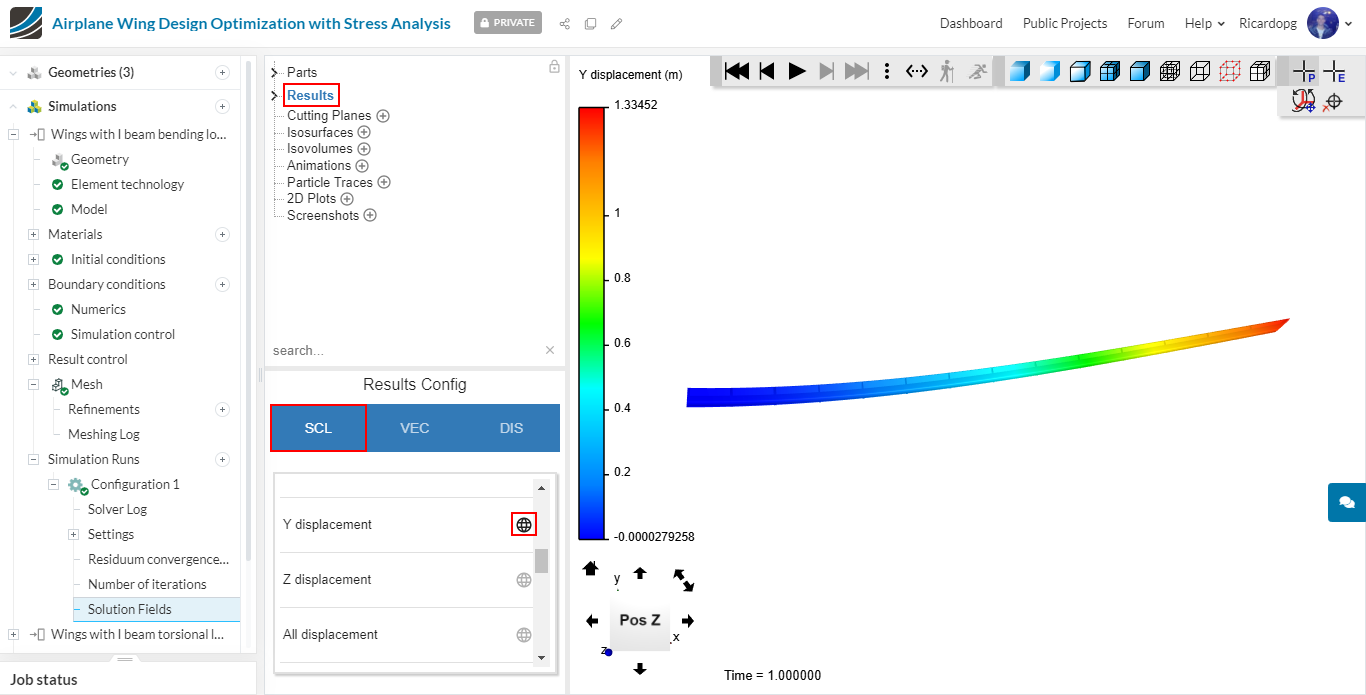Viewport: 1366px width, 695px height.
Task: Select slow walking-person playback speed
Action: (x=946, y=71)
